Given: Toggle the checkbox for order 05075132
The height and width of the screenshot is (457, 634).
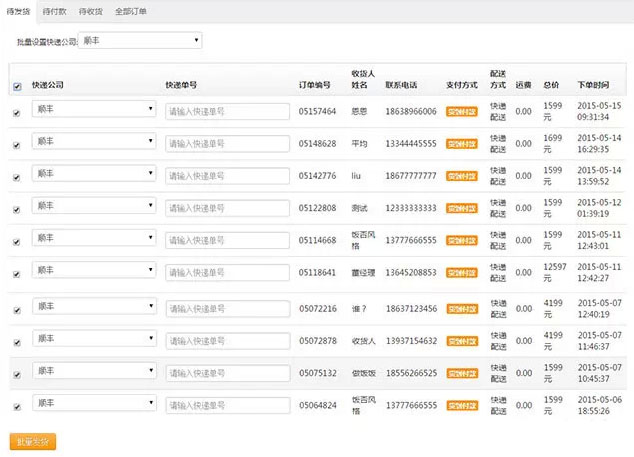Looking at the screenshot, I should 15,375.
